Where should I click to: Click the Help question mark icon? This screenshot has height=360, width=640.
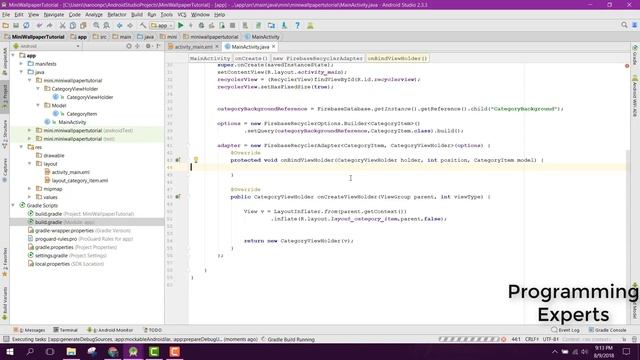pyautogui.click(x=298, y=25)
